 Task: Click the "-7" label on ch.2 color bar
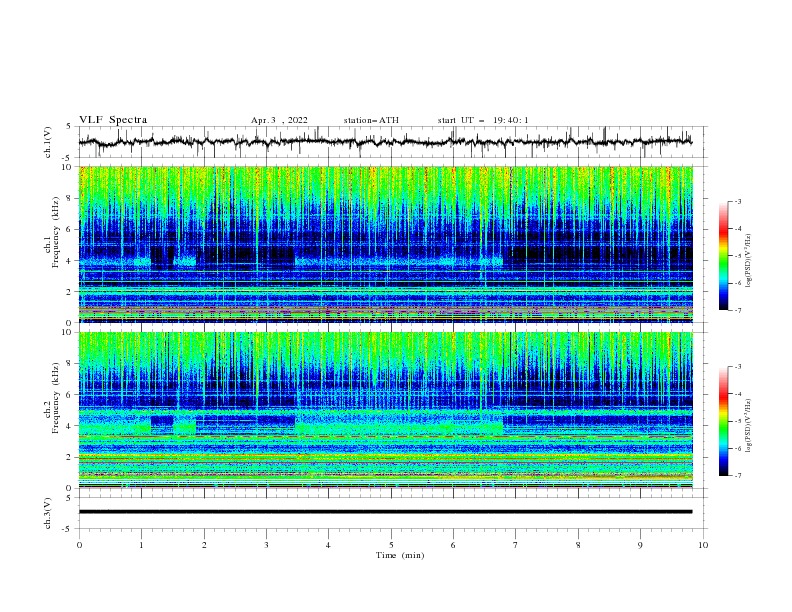[x=737, y=476]
